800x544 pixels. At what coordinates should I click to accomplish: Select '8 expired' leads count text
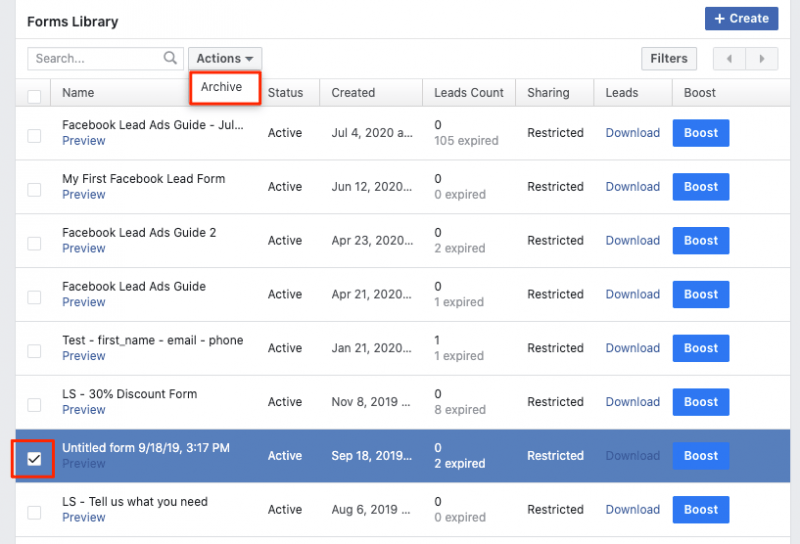460,410
